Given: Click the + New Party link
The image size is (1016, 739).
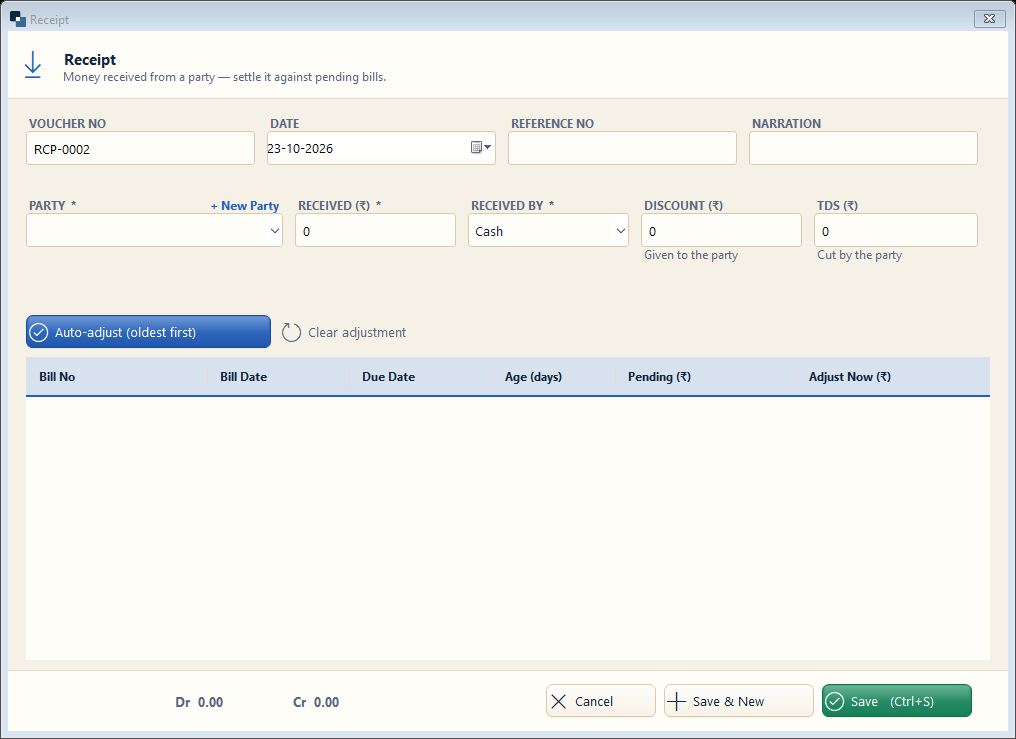Looking at the screenshot, I should [x=245, y=205].
